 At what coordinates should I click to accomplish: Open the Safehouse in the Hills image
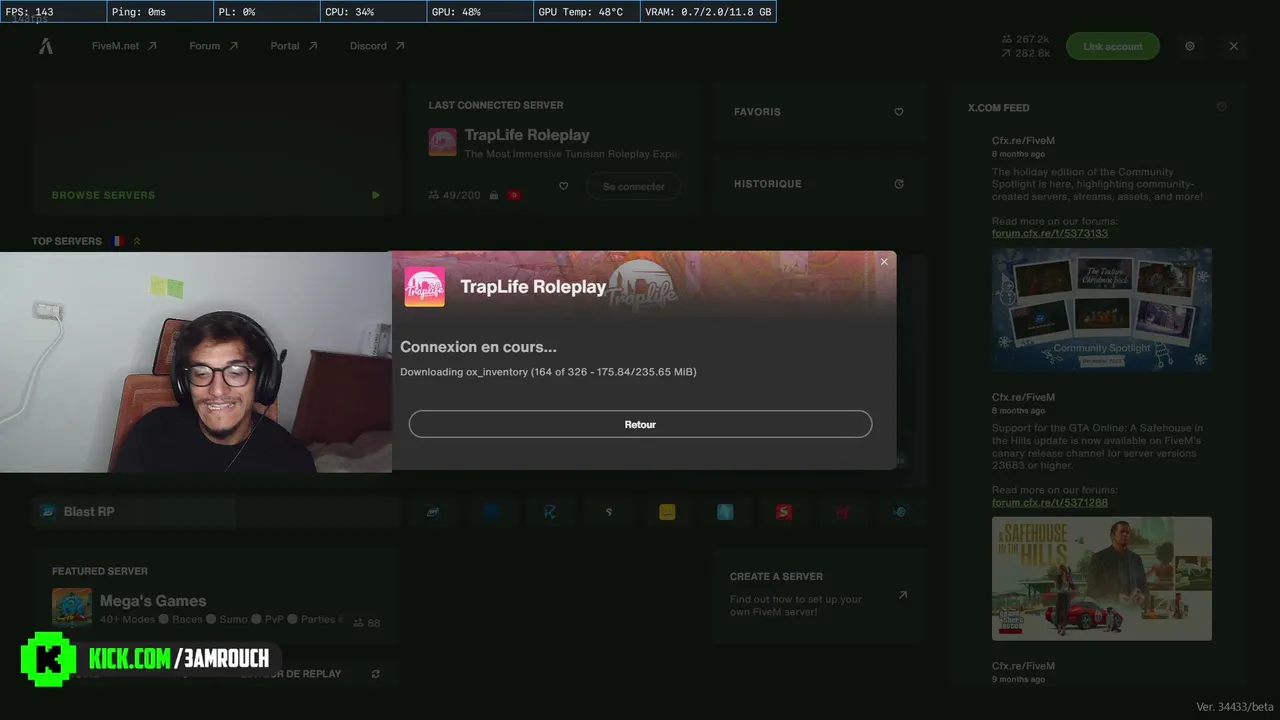point(1102,578)
